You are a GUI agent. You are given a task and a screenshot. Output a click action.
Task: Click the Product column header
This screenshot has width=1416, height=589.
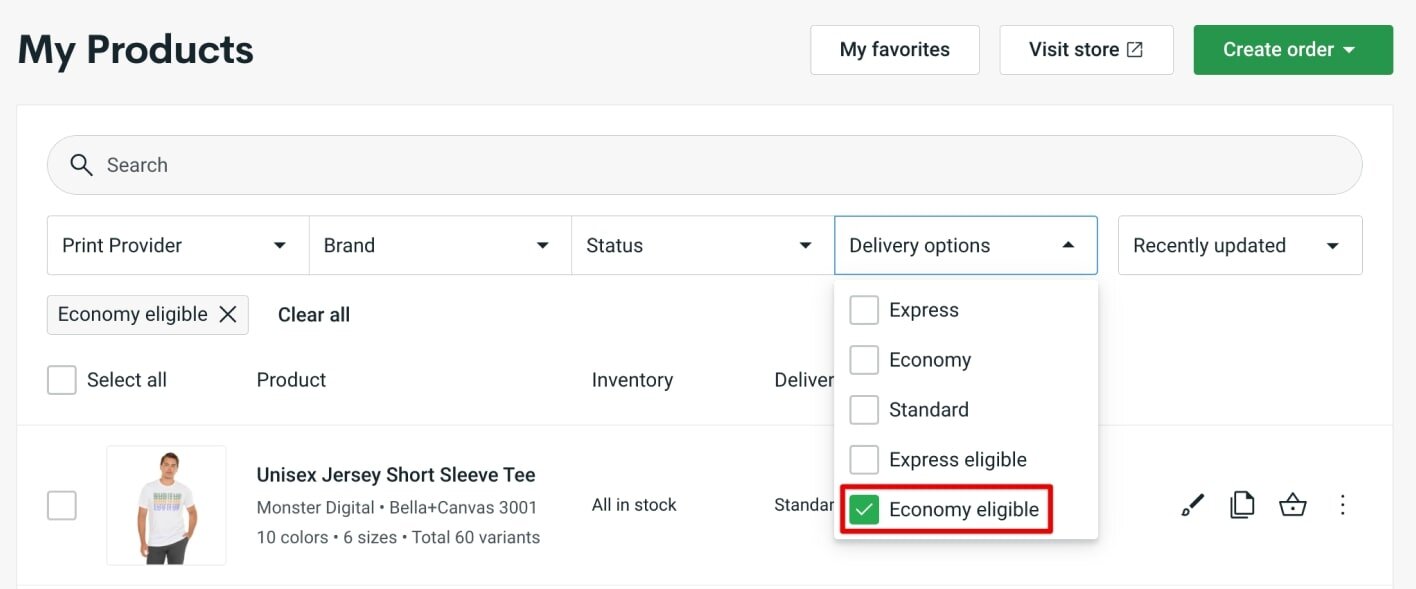tap(291, 380)
